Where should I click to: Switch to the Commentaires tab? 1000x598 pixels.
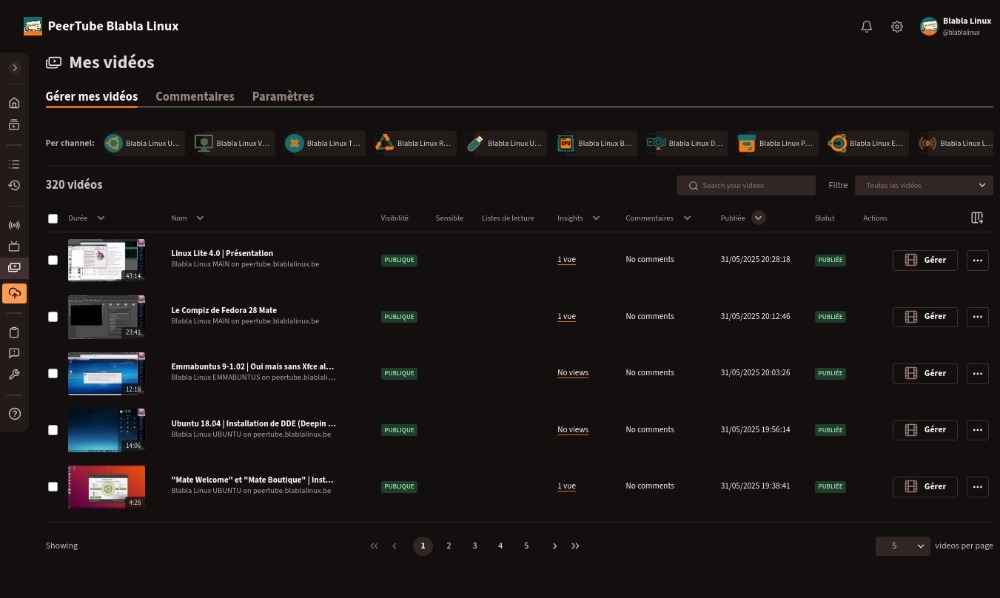(x=195, y=97)
